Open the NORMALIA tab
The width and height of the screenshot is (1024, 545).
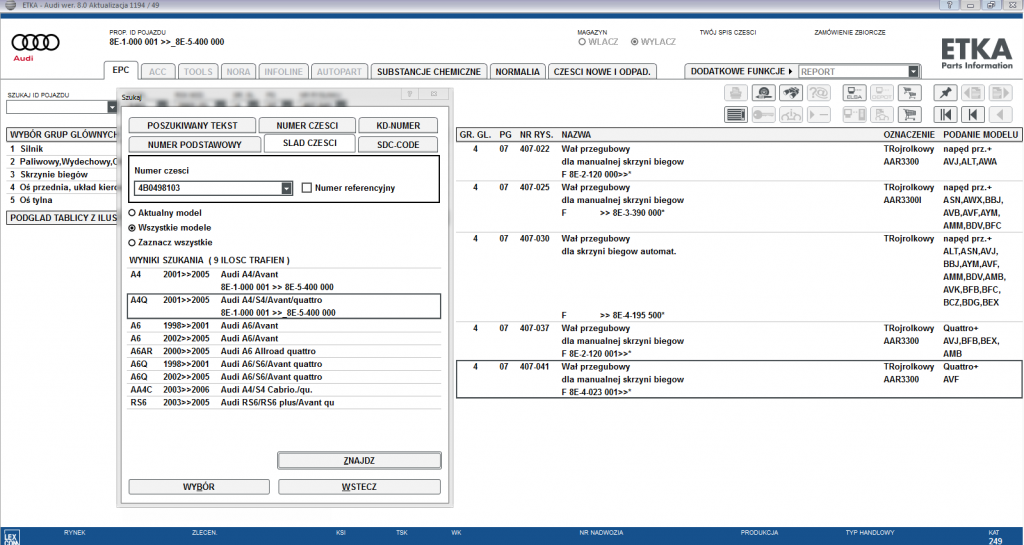pyautogui.click(x=517, y=72)
